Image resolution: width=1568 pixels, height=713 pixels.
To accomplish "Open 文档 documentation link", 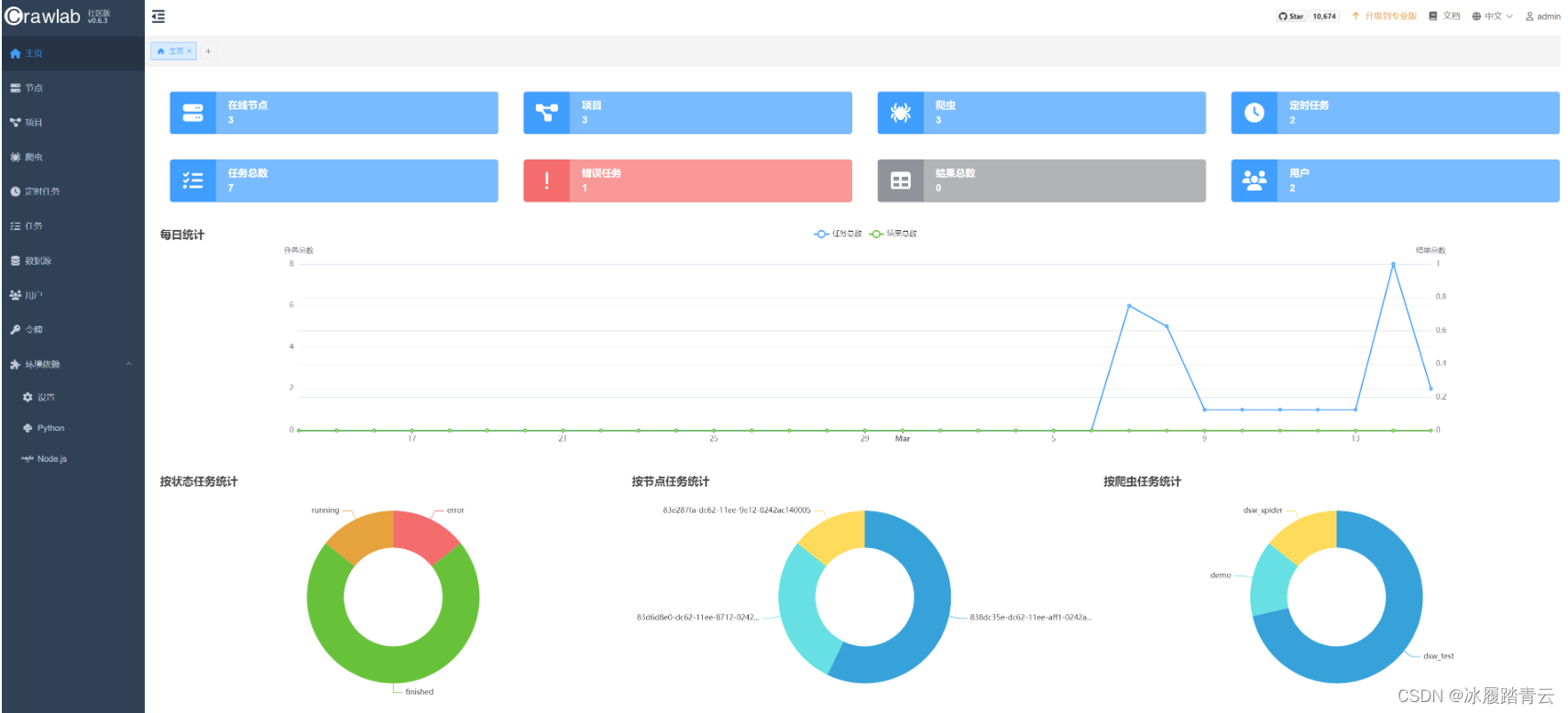I will pos(1445,16).
